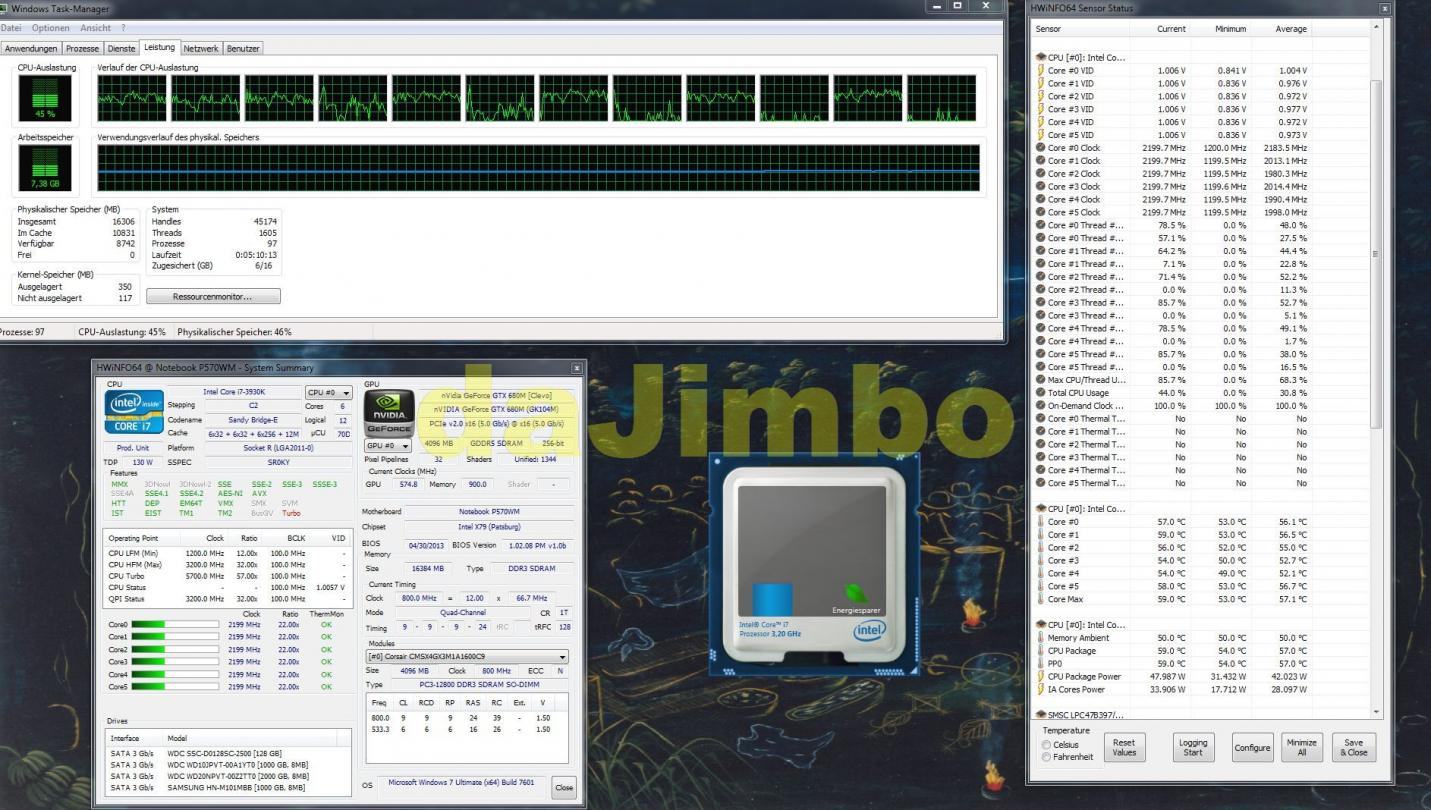Switch to the Anwendungen tab
The width and height of the screenshot is (1431, 810).
(x=31, y=48)
